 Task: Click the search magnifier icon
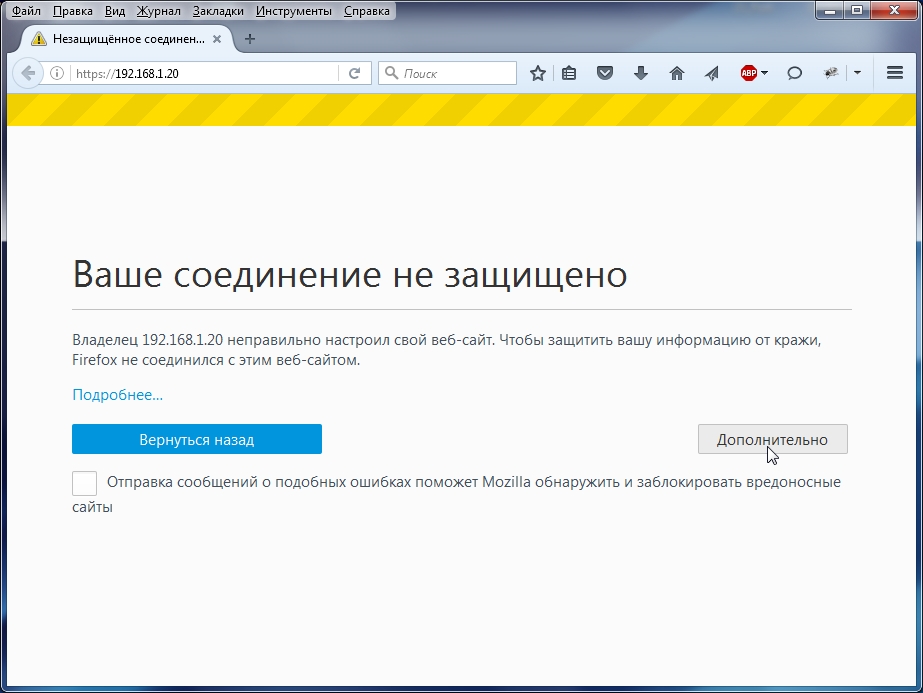(391, 73)
